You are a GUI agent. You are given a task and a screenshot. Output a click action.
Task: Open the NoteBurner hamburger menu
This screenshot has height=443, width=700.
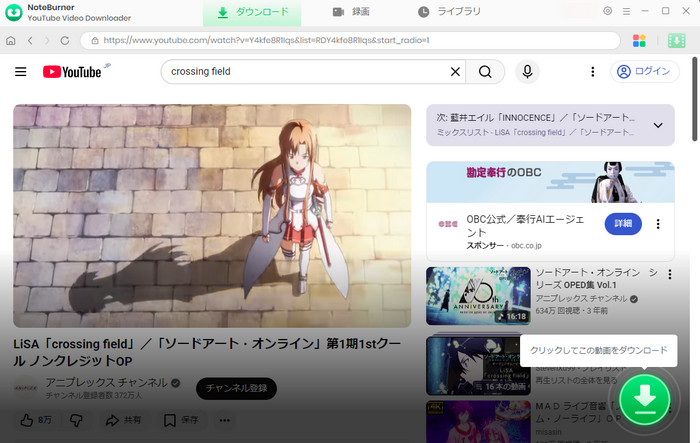pos(626,11)
